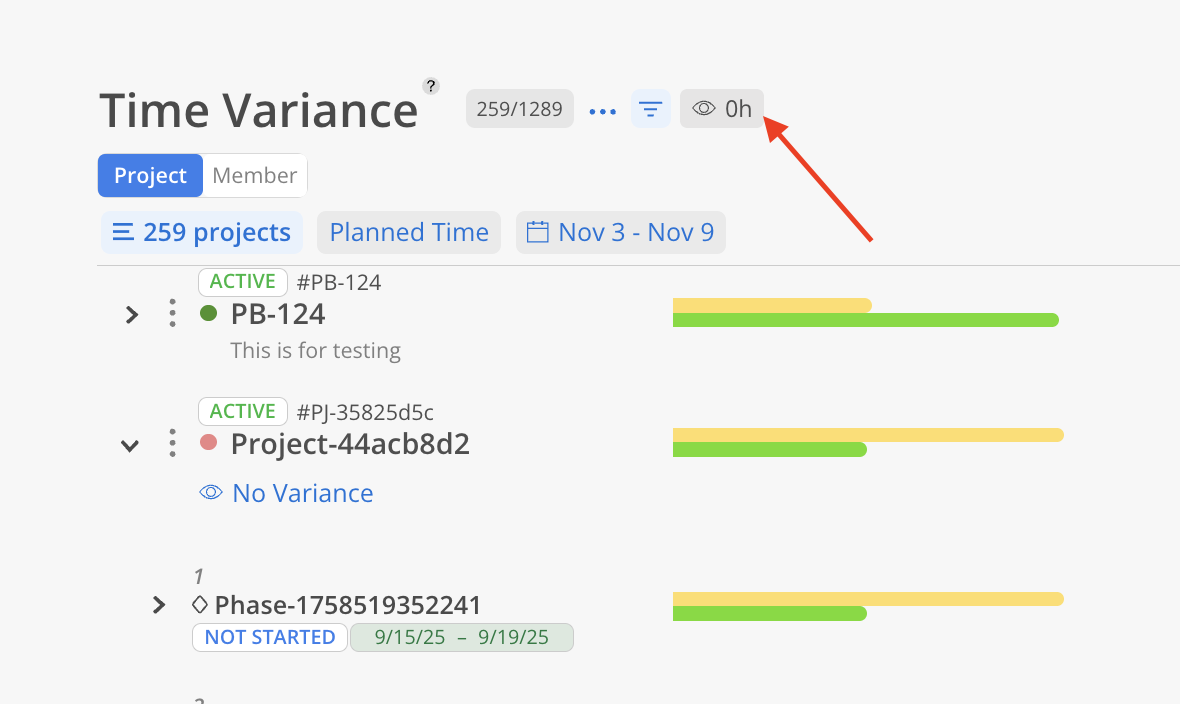Click the filter icon button
The image size is (1180, 704).
point(650,109)
